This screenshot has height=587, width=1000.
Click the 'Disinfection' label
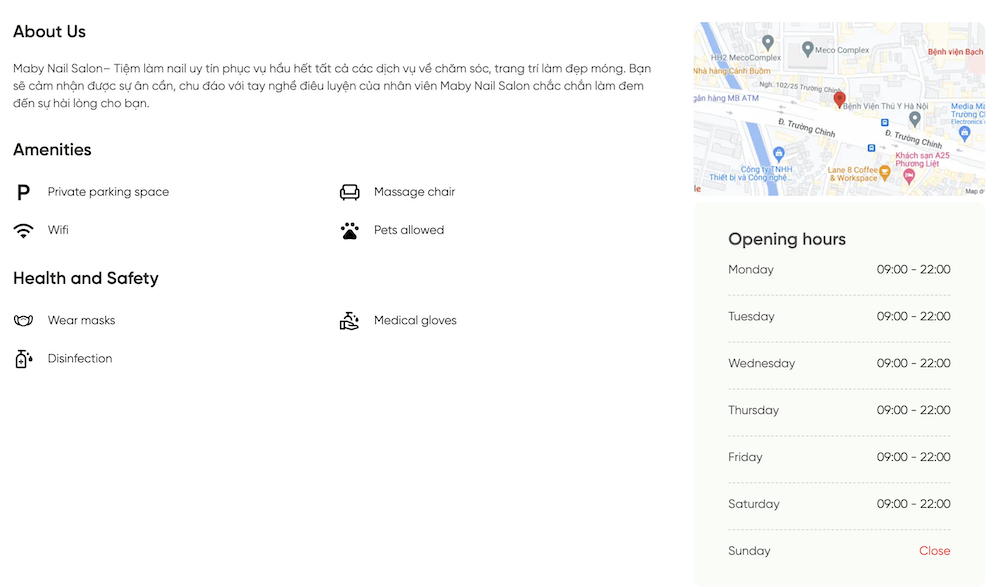80,359
